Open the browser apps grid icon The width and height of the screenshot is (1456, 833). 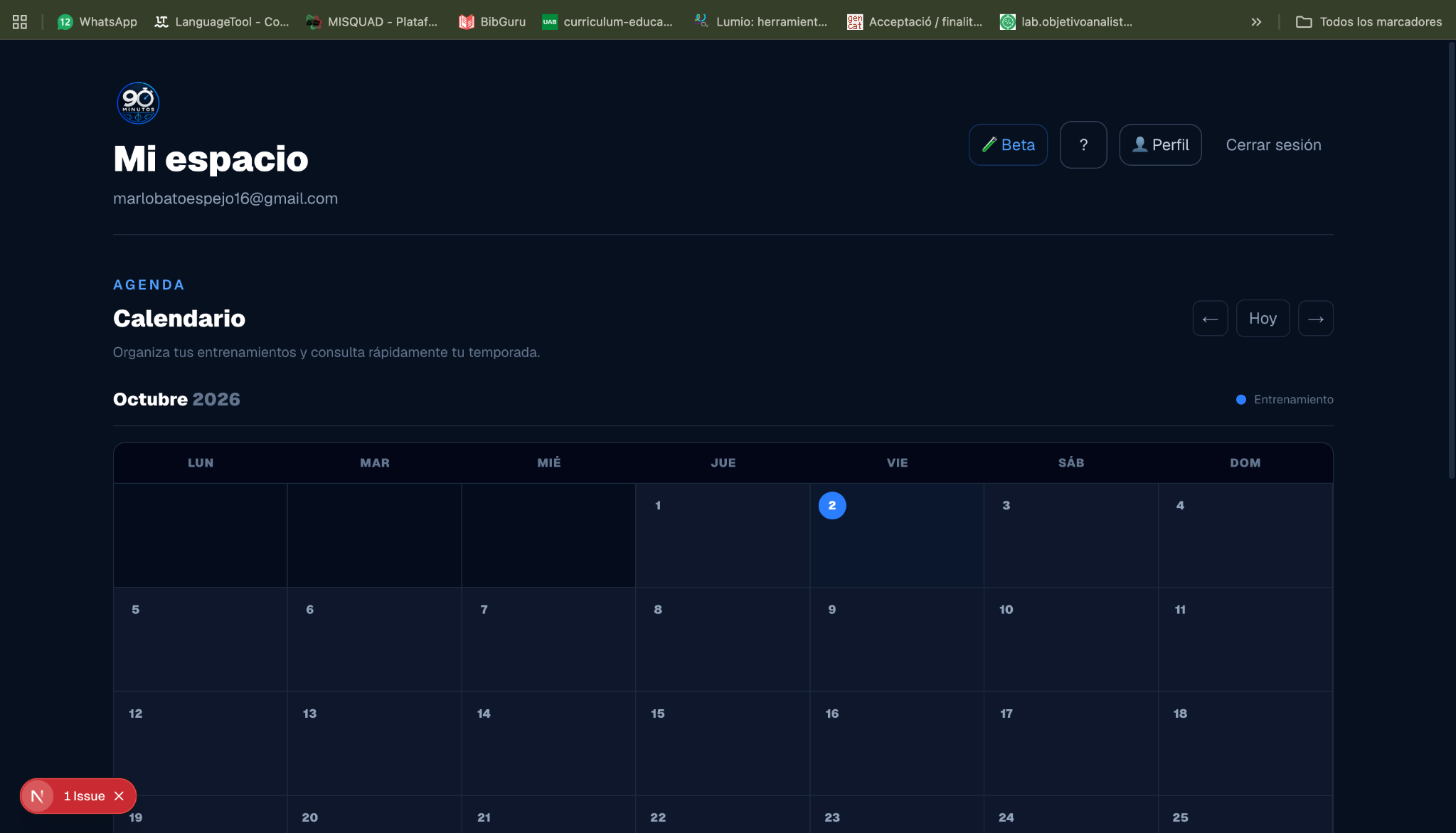tap(20, 21)
